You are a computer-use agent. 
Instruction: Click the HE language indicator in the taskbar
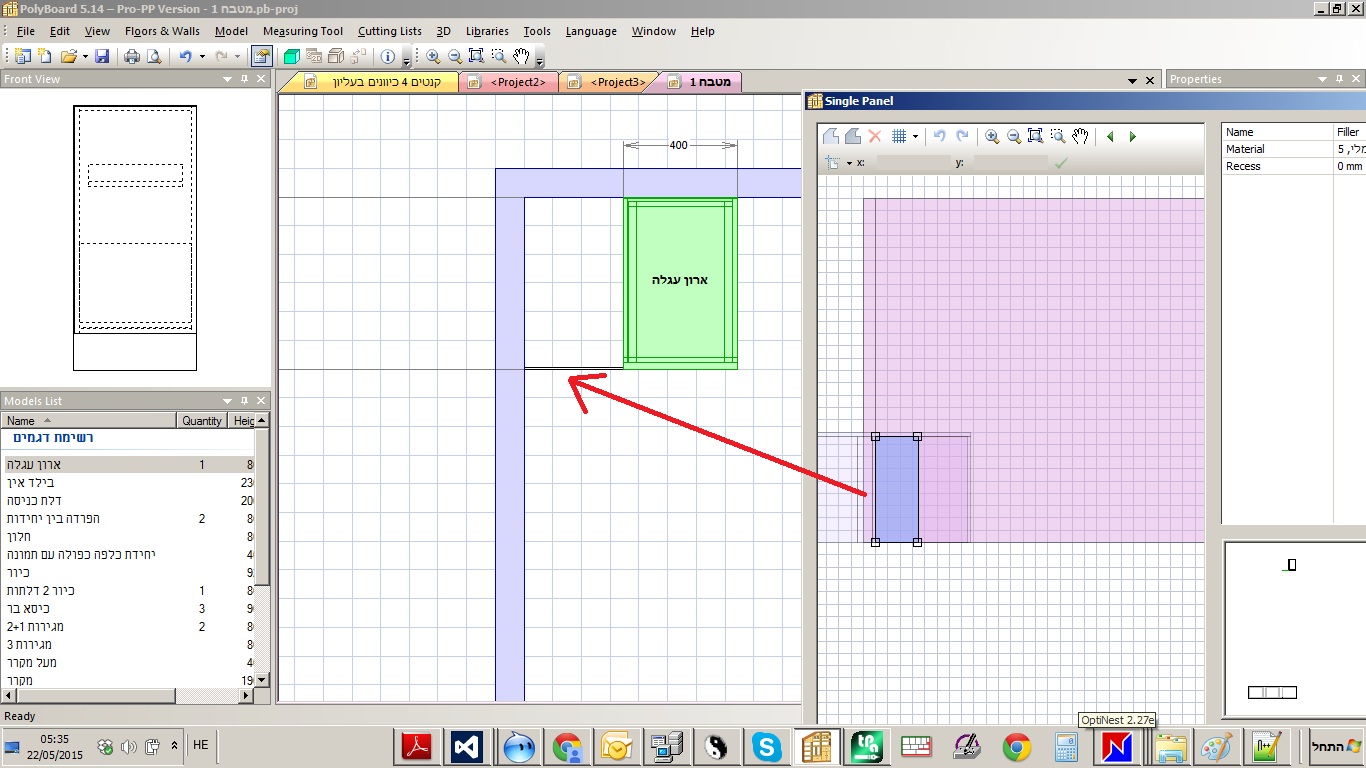[x=200, y=745]
